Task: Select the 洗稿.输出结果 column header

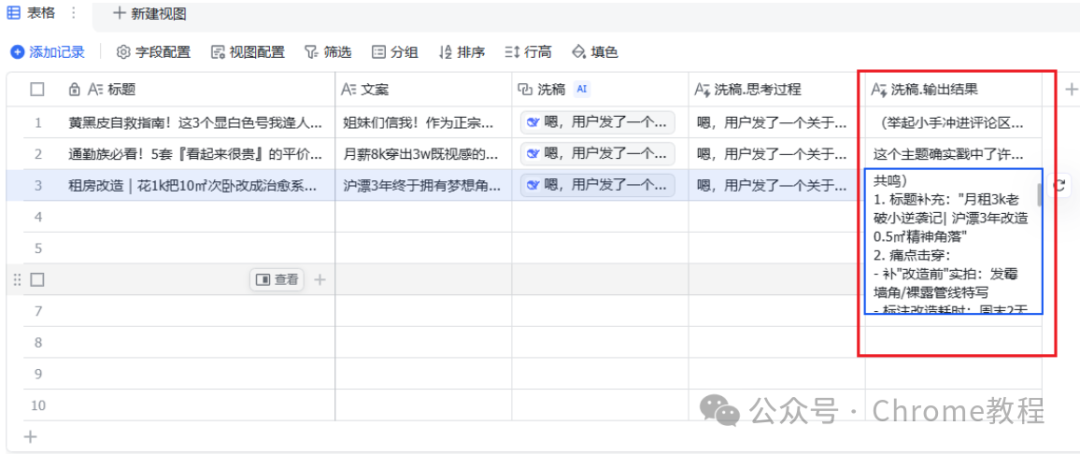Action: point(953,89)
